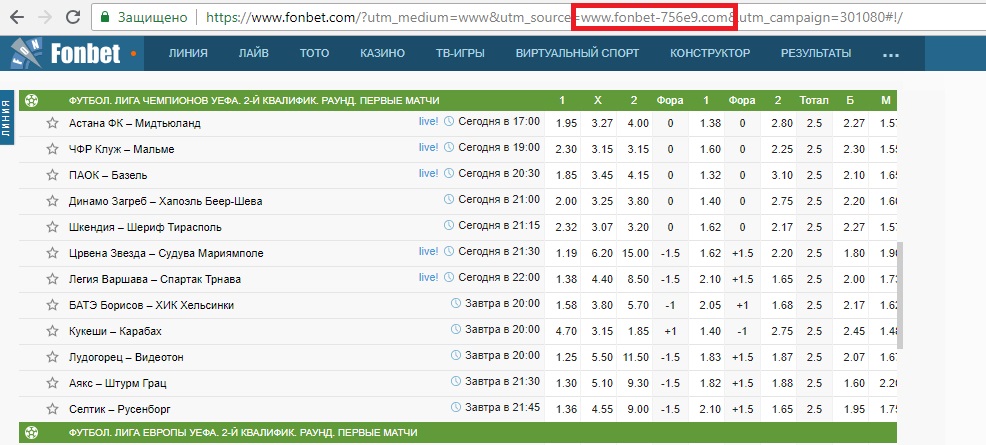This screenshot has width=986, height=445.
Task: Open the КАЗИНО menu item
Action: pos(382,53)
